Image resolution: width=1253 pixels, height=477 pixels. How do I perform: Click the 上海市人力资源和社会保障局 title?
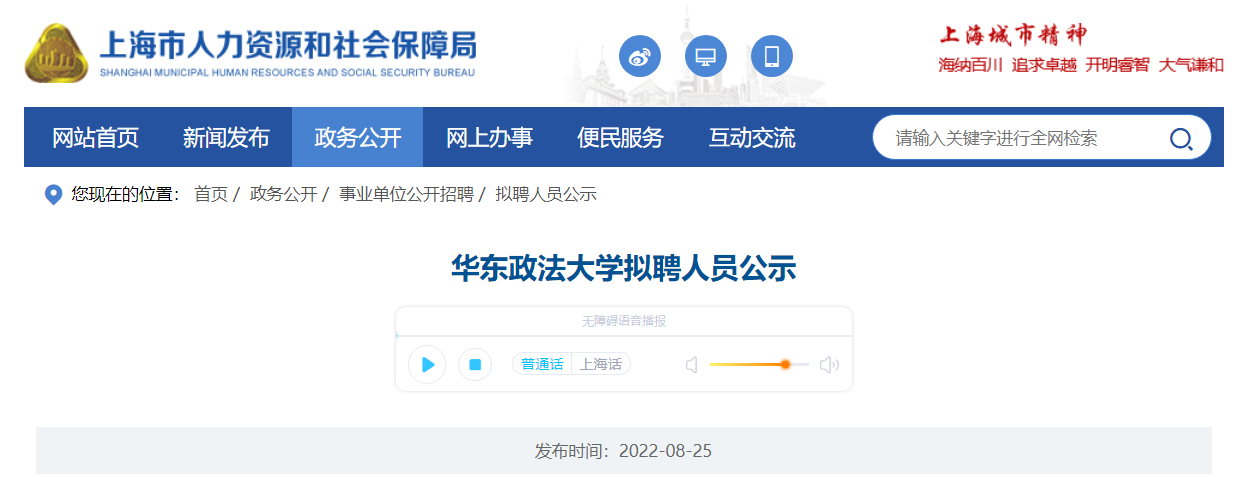pos(288,45)
